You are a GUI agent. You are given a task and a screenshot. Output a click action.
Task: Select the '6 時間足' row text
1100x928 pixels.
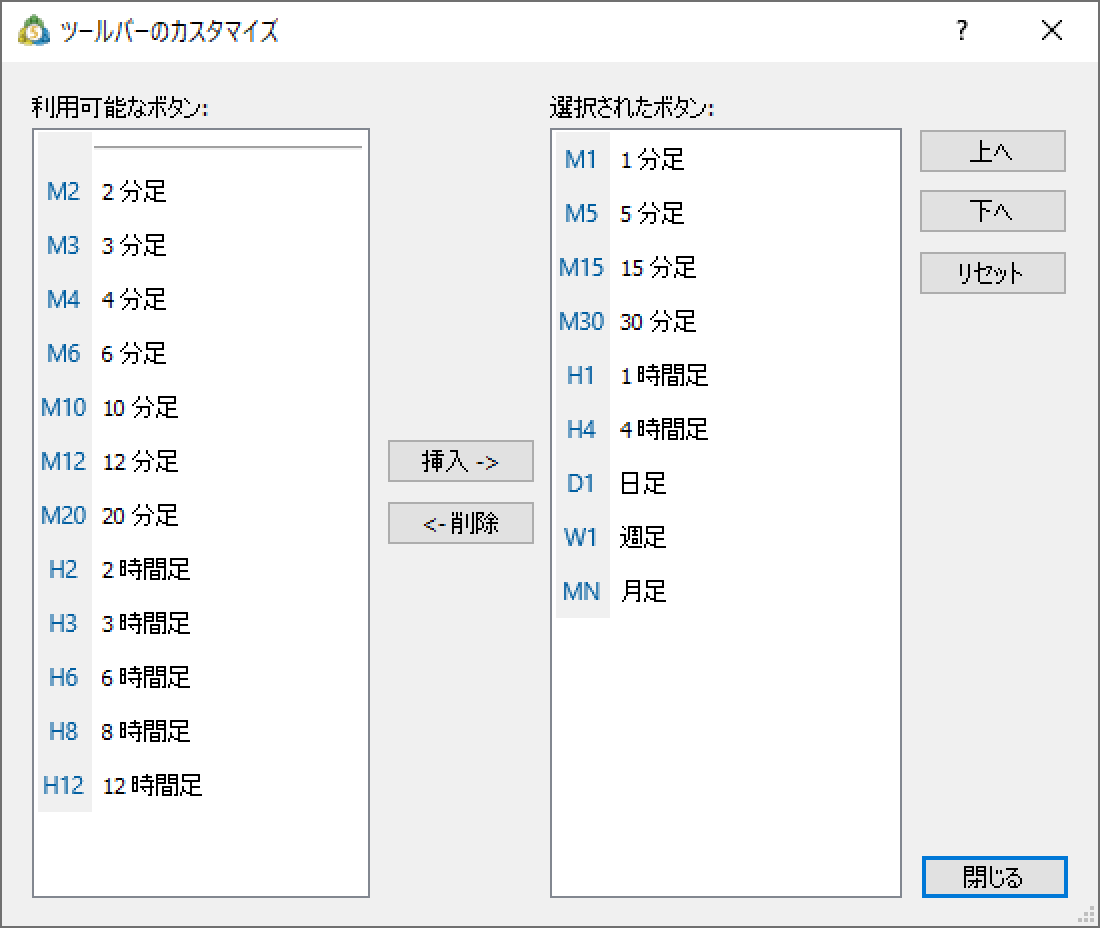(x=146, y=678)
